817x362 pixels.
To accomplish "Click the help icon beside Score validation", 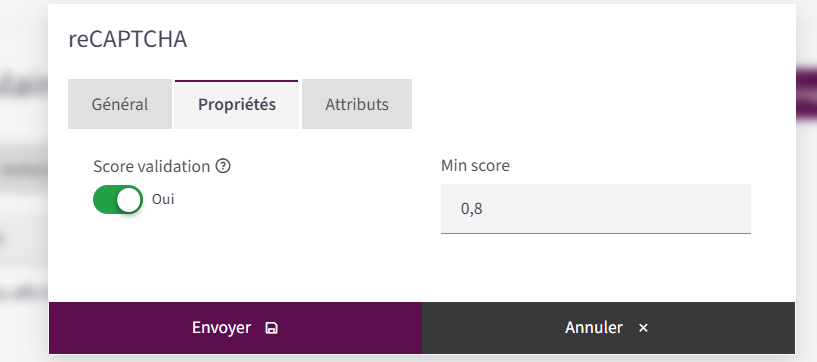I will (x=223, y=167).
